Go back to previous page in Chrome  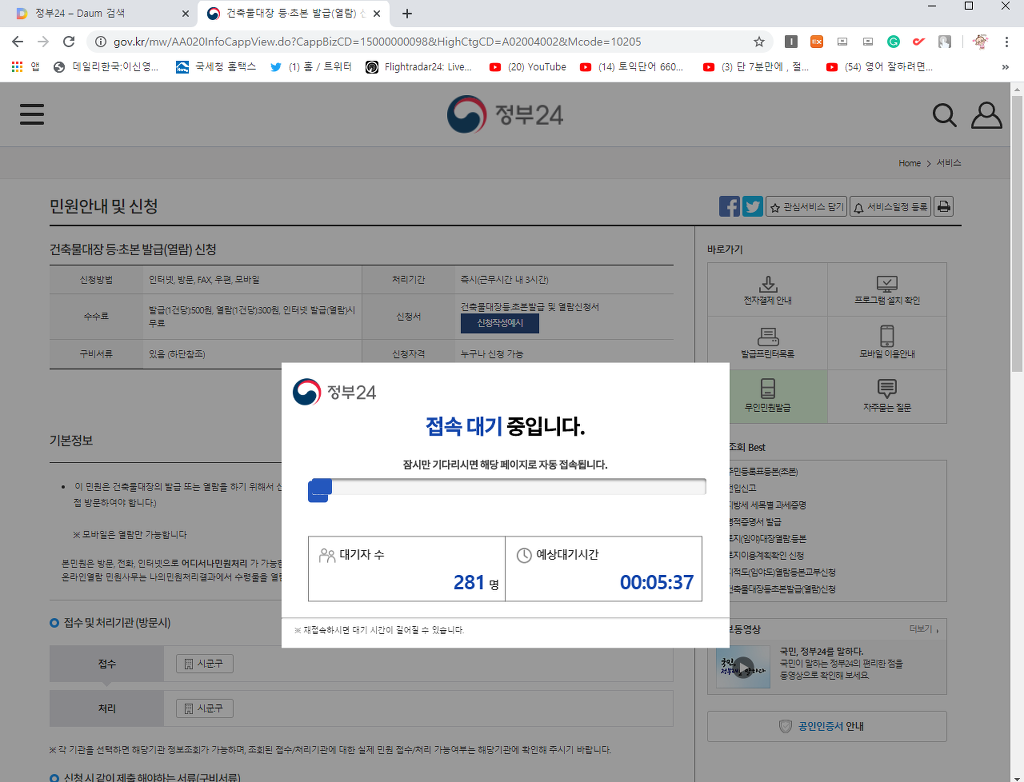click(x=18, y=42)
